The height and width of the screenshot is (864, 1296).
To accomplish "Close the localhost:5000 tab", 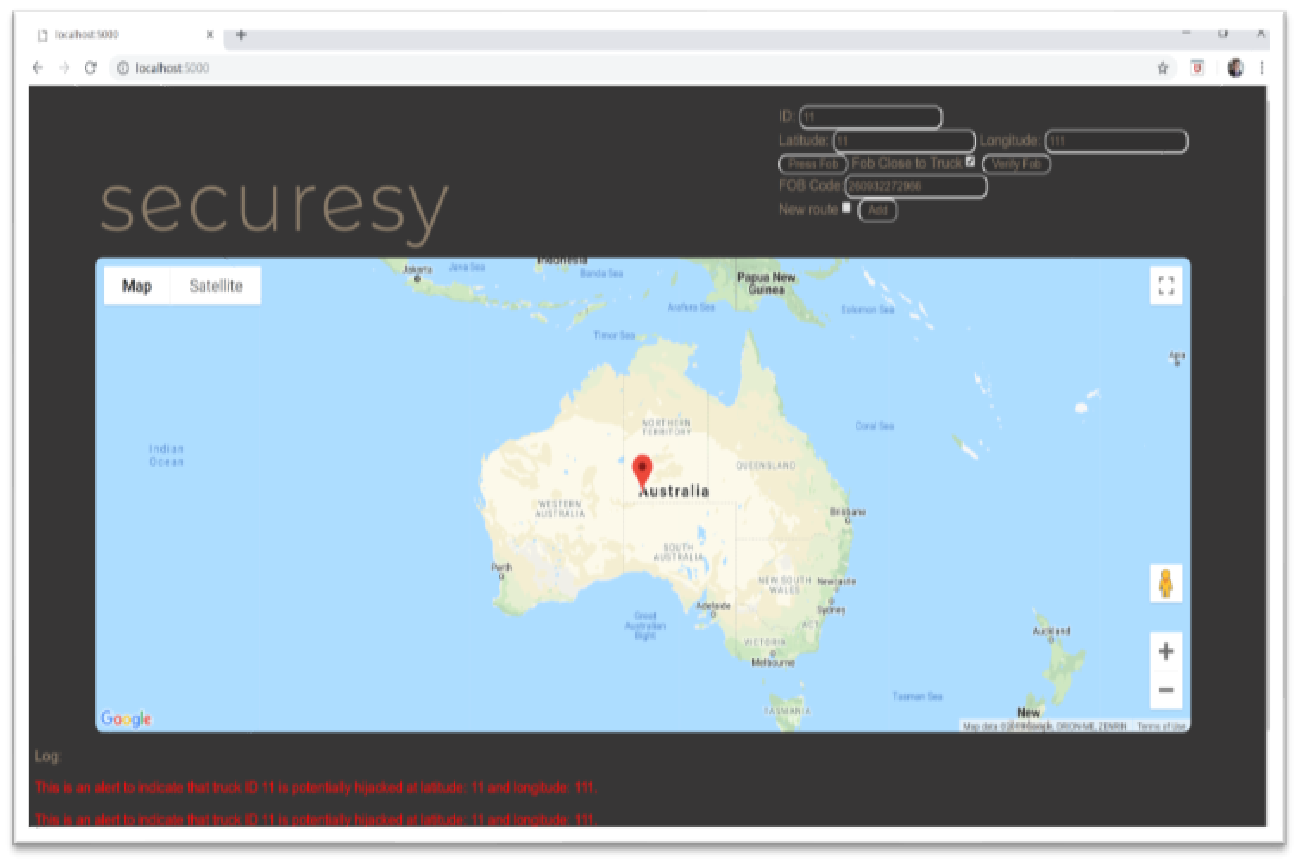I will (x=210, y=34).
